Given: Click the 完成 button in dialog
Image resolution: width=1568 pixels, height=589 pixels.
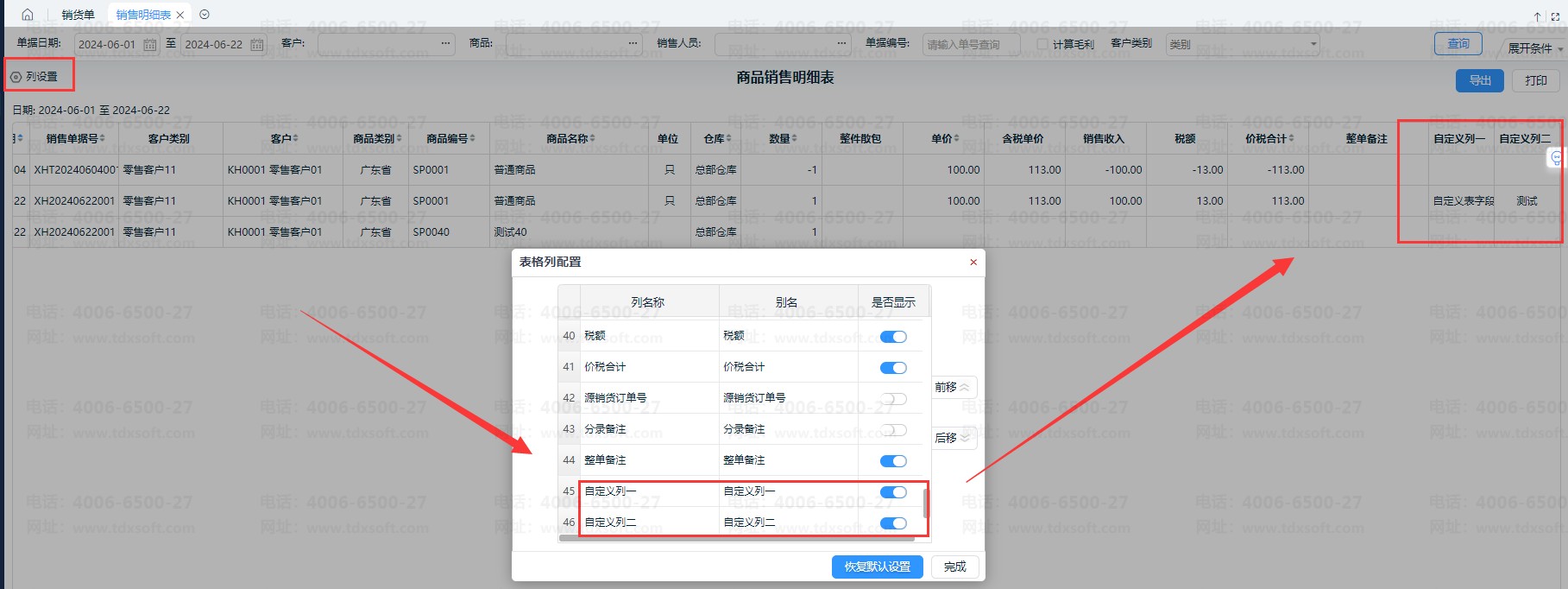Looking at the screenshot, I should point(954,567).
